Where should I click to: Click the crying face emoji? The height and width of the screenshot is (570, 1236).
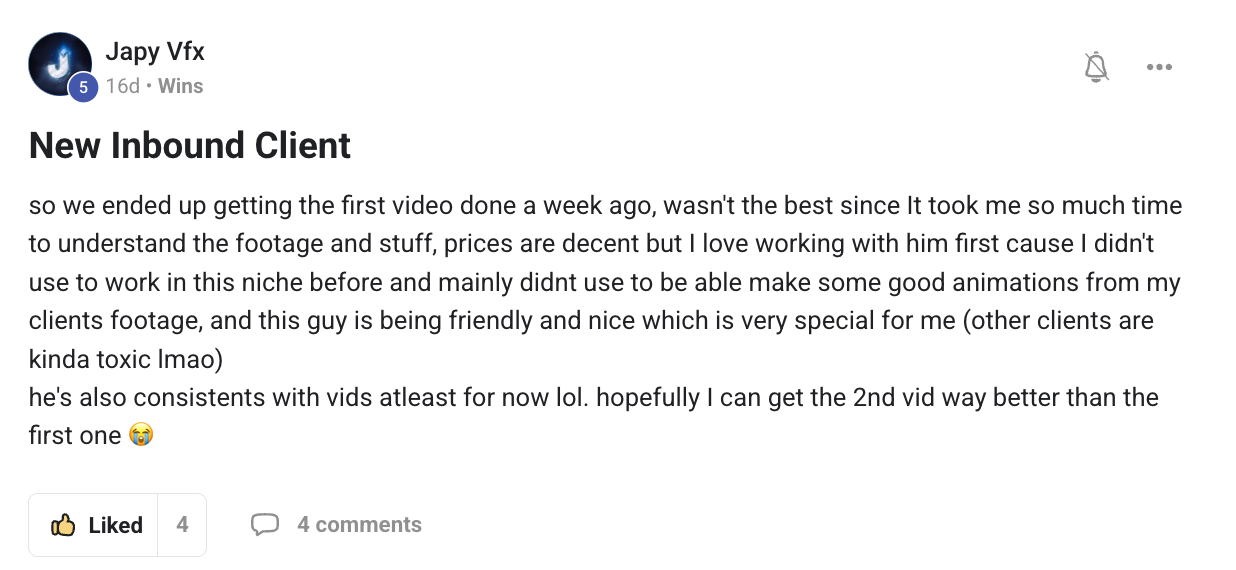point(141,436)
